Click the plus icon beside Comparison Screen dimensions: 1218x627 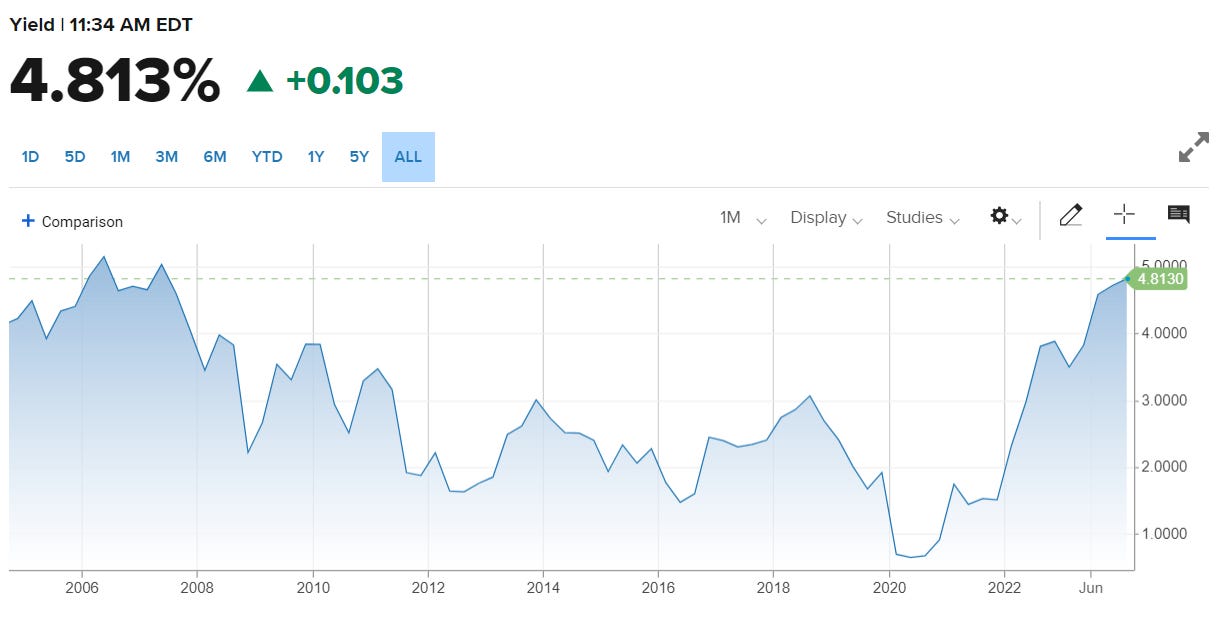[28, 221]
